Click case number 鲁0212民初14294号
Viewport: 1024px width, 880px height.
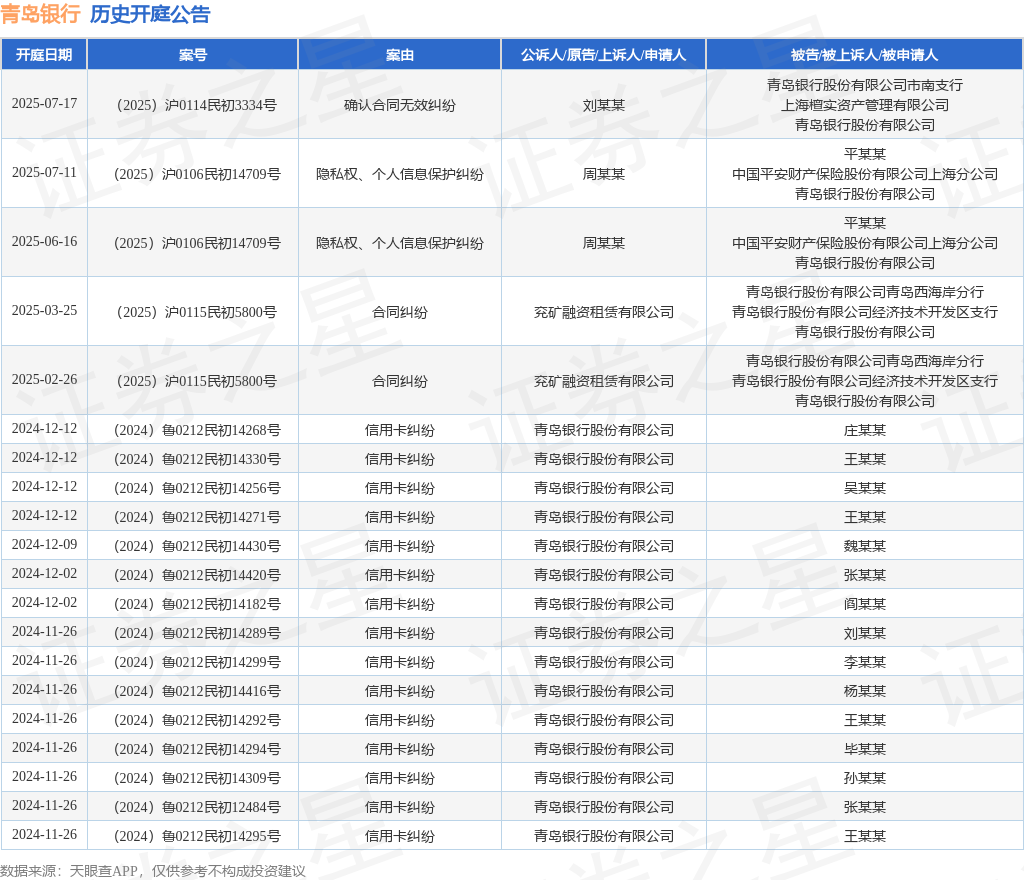(221, 749)
